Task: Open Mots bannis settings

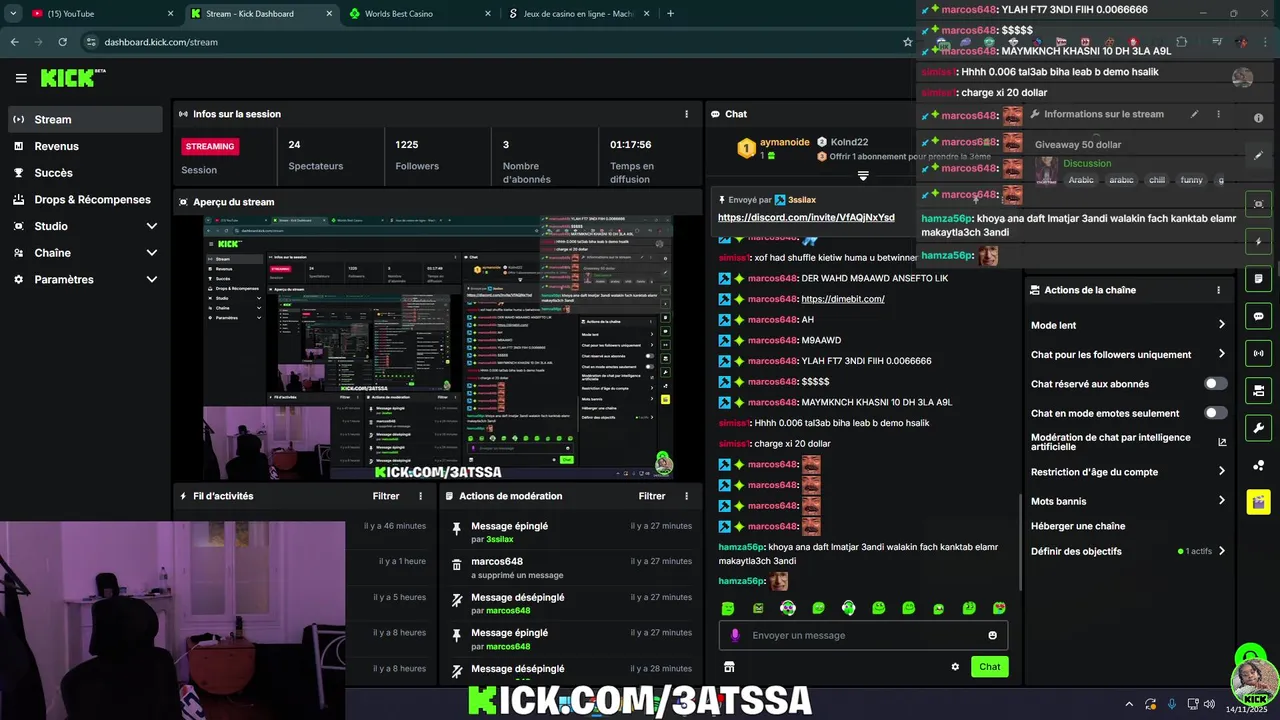Action: [x=1128, y=501]
